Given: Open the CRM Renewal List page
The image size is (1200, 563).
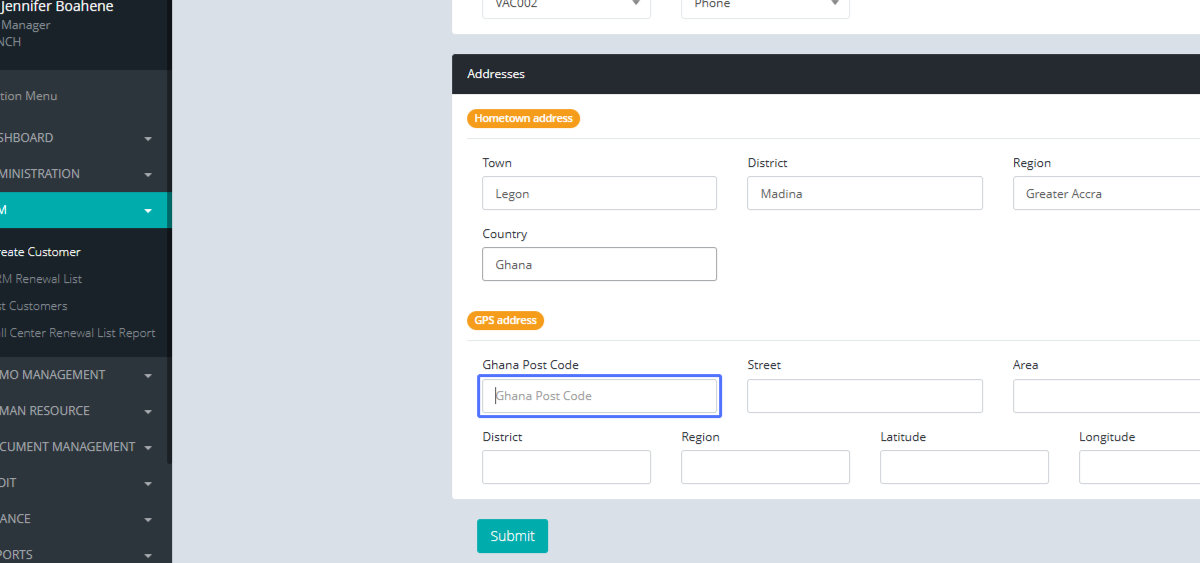Looking at the screenshot, I should pyautogui.click(x=42, y=279).
